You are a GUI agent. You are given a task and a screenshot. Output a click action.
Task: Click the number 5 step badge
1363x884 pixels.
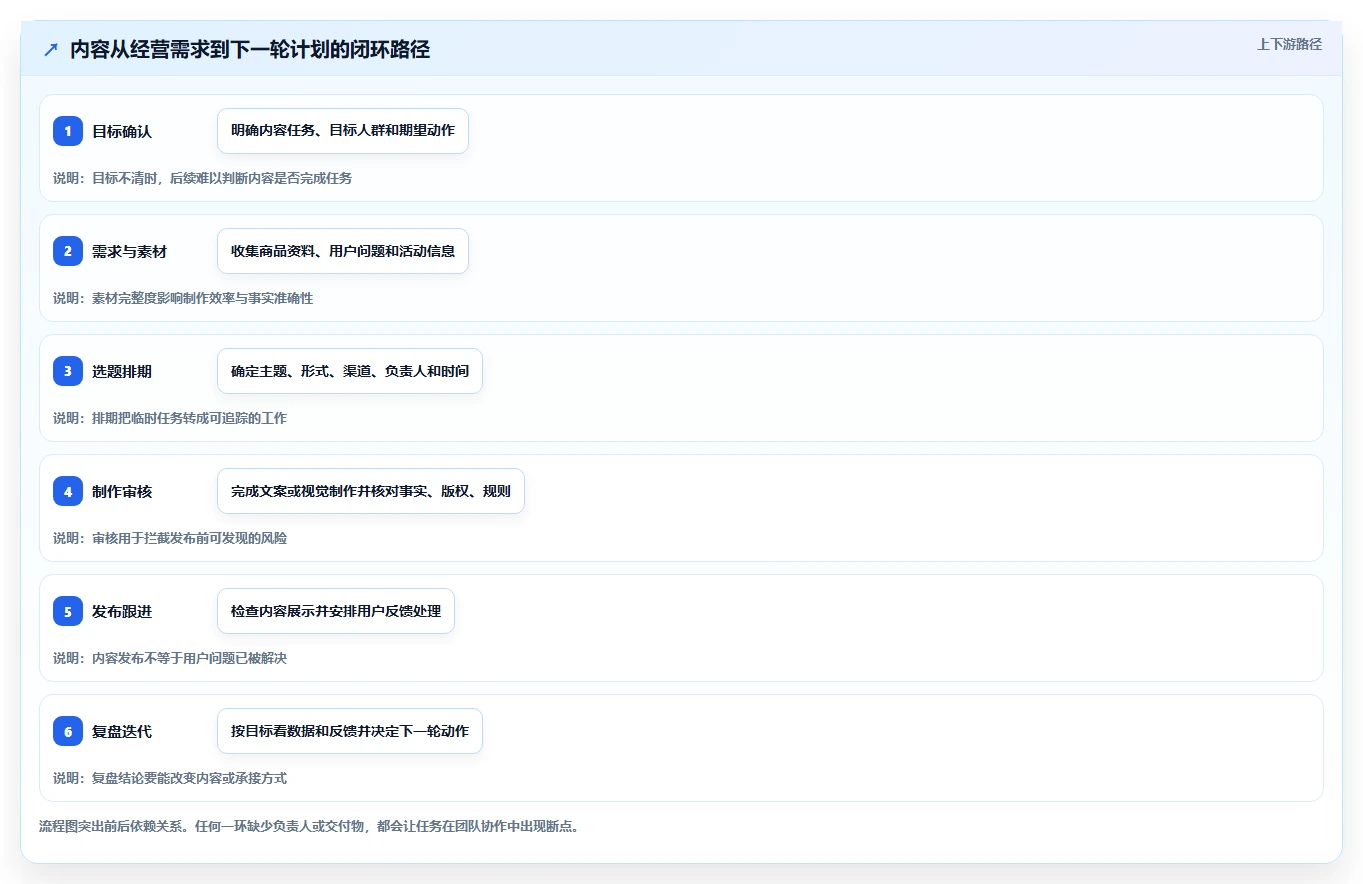tap(68, 611)
